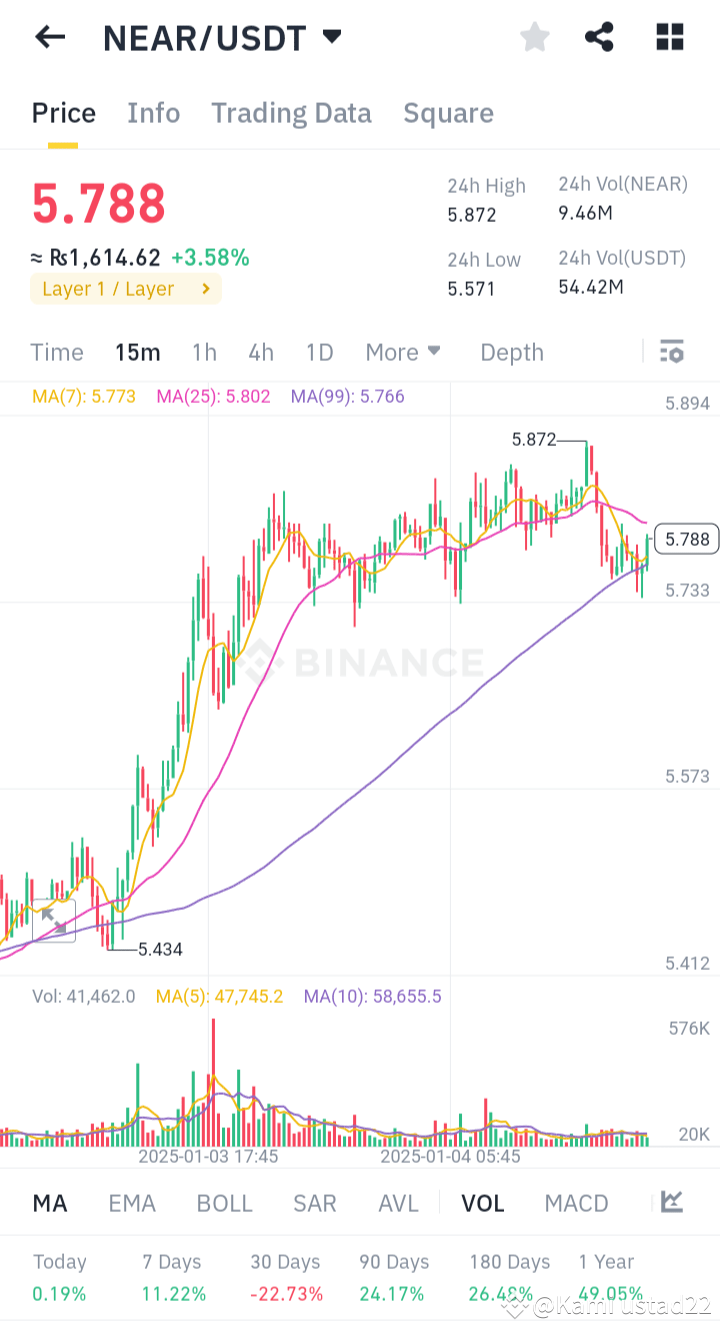Share the NEAR/USDT chart
This screenshot has height=1328, width=720.
click(599, 37)
